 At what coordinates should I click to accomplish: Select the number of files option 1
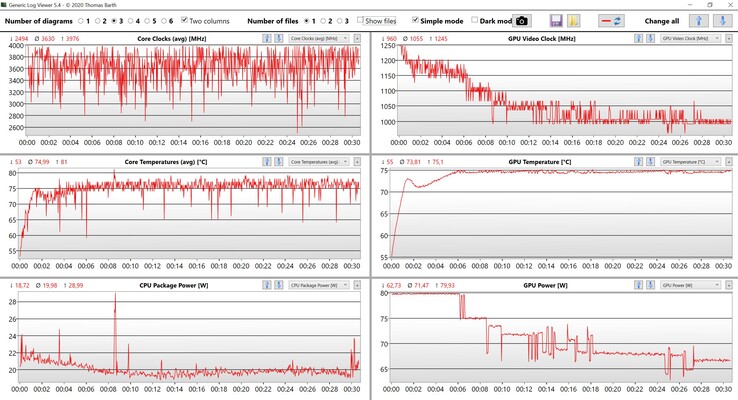tap(306, 21)
